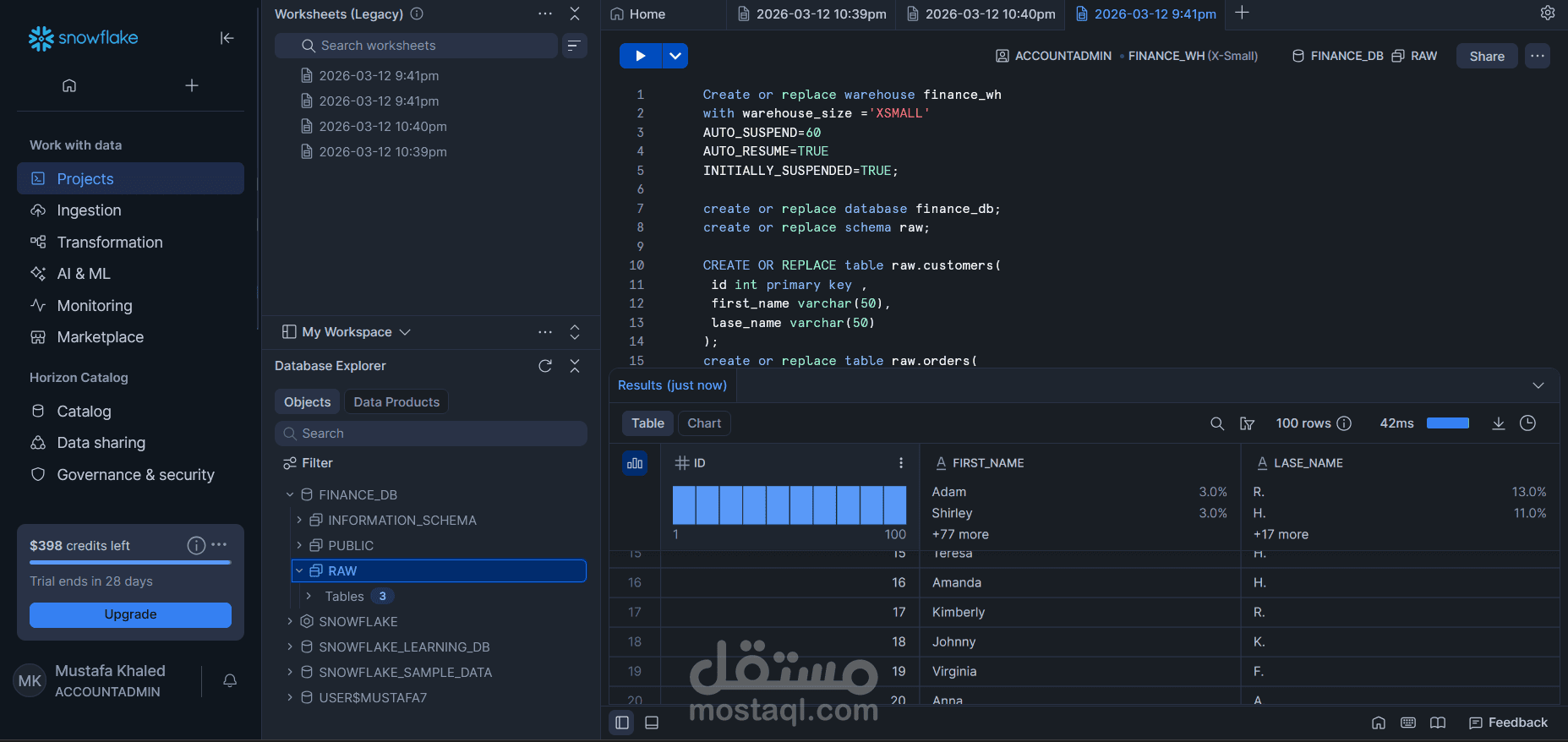Click the ID distribution histogram

tap(789, 505)
